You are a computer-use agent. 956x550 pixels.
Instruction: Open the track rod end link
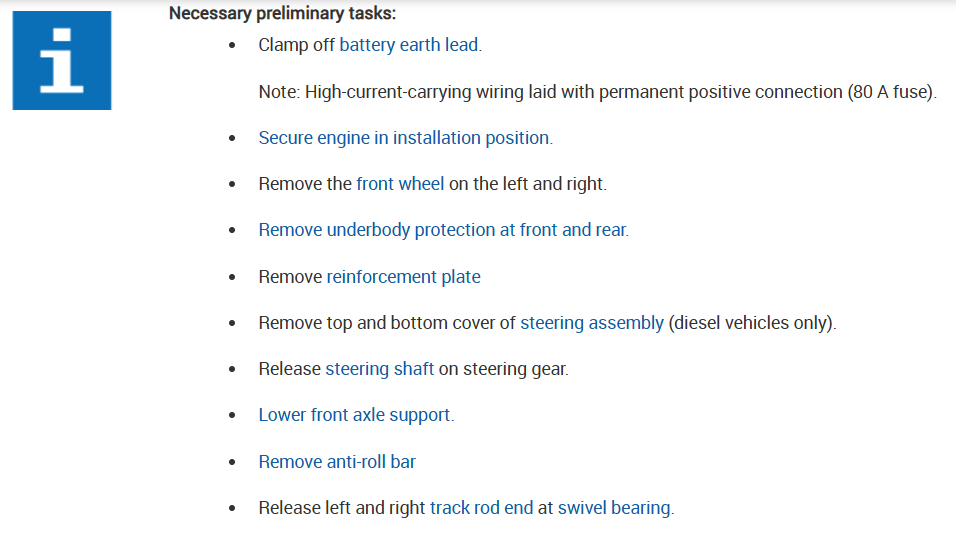click(x=481, y=508)
